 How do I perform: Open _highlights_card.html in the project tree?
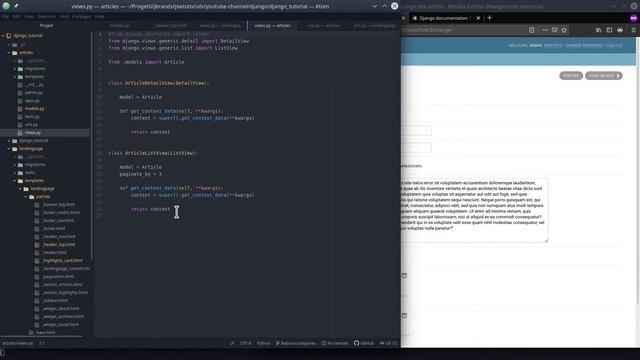coord(62,261)
